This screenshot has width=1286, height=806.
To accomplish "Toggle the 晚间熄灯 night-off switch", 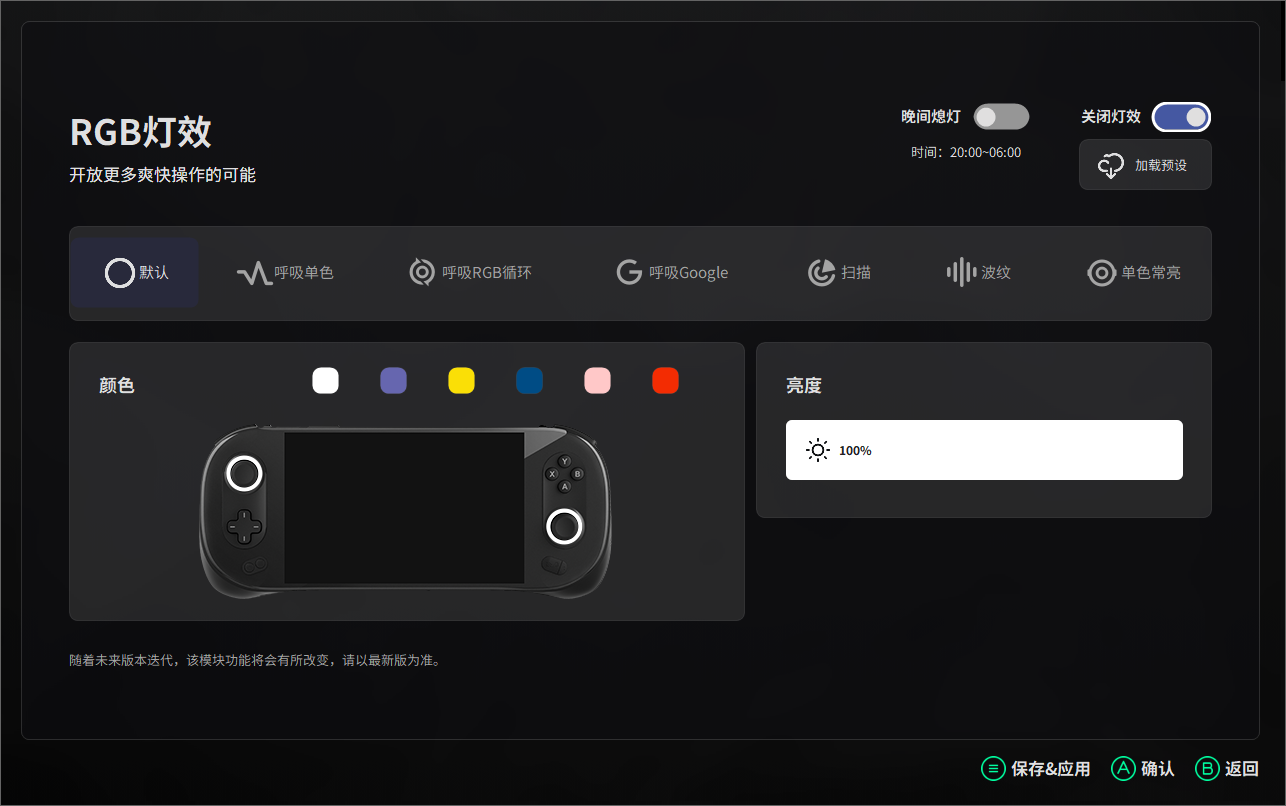I will pyautogui.click(x=1002, y=117).
